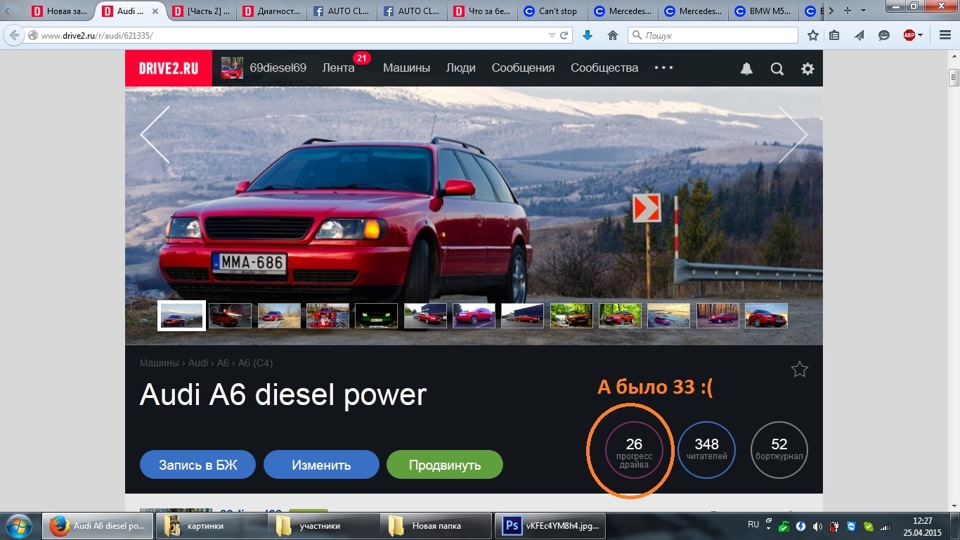Open 69diesel69 profile avatar
This screenshot has width=960, height=540.
(x=231, y=68)
